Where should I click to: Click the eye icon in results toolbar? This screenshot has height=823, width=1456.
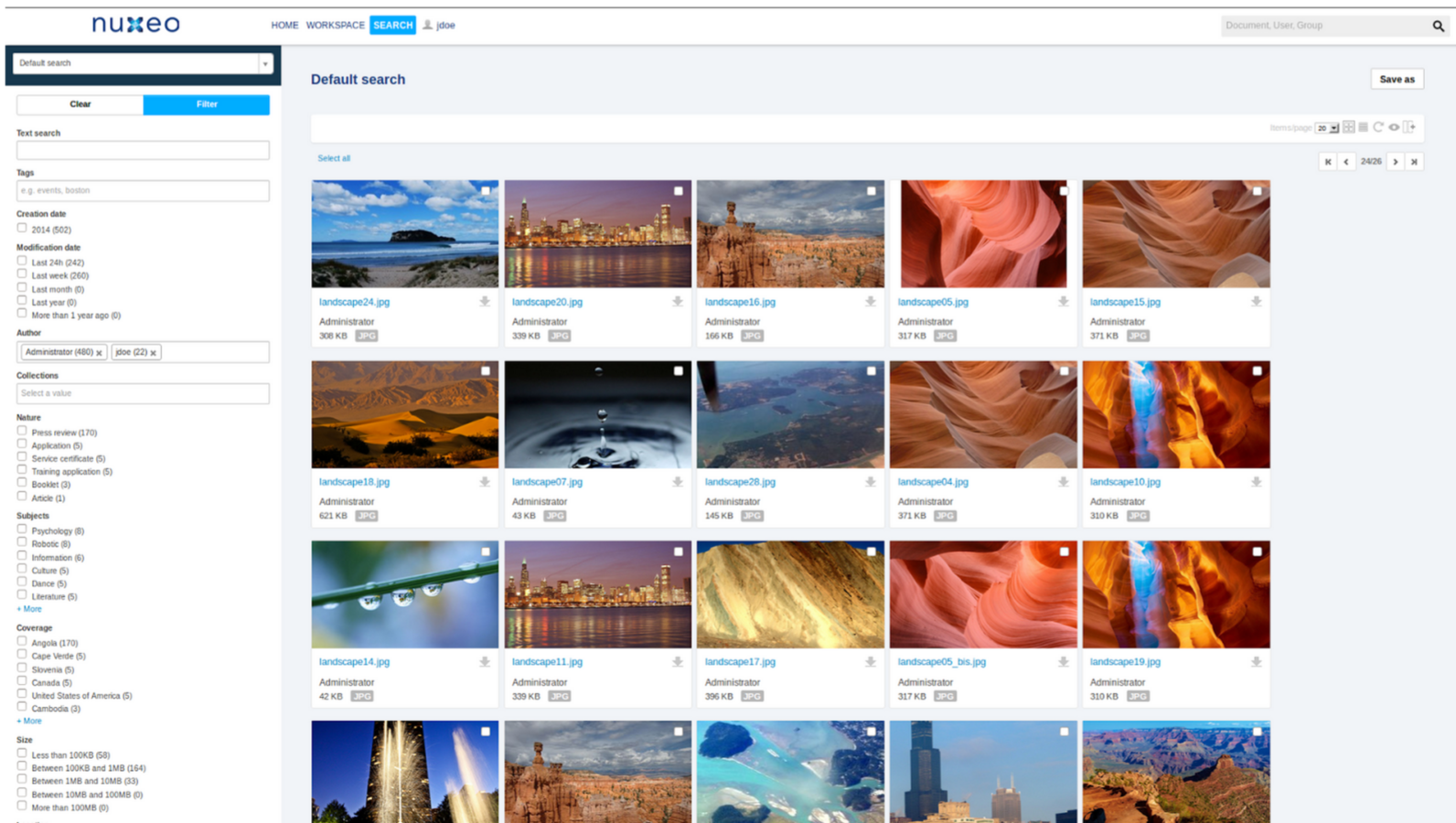pos(1394,127)
